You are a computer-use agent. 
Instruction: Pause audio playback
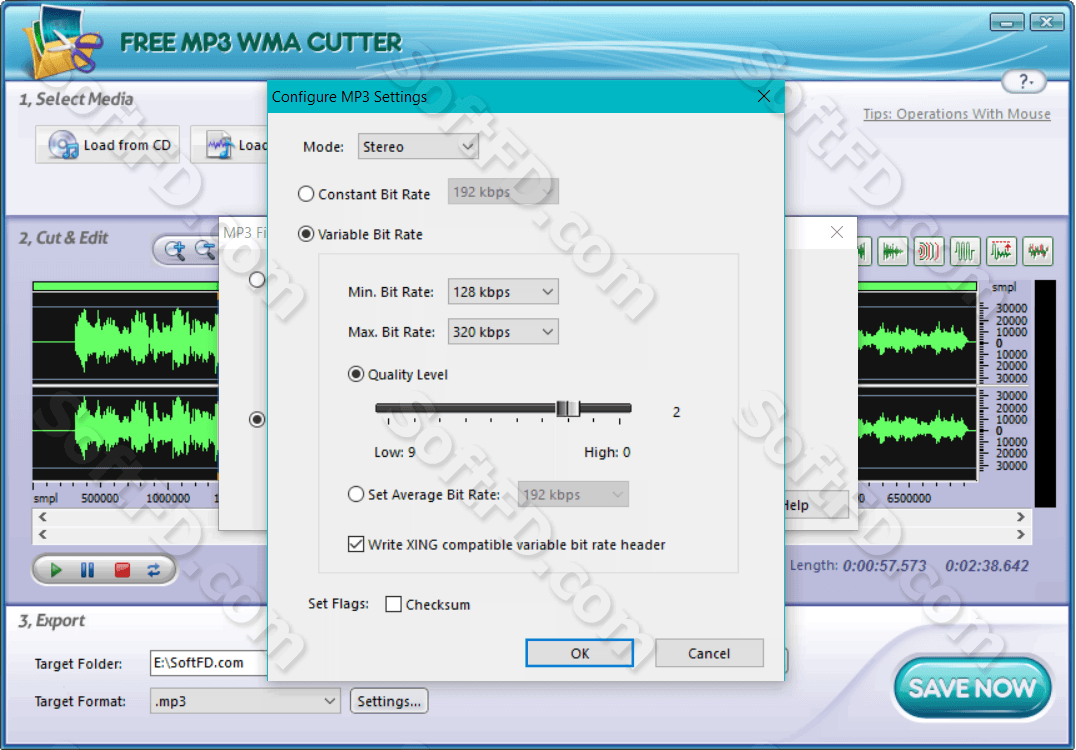point(88,570)
